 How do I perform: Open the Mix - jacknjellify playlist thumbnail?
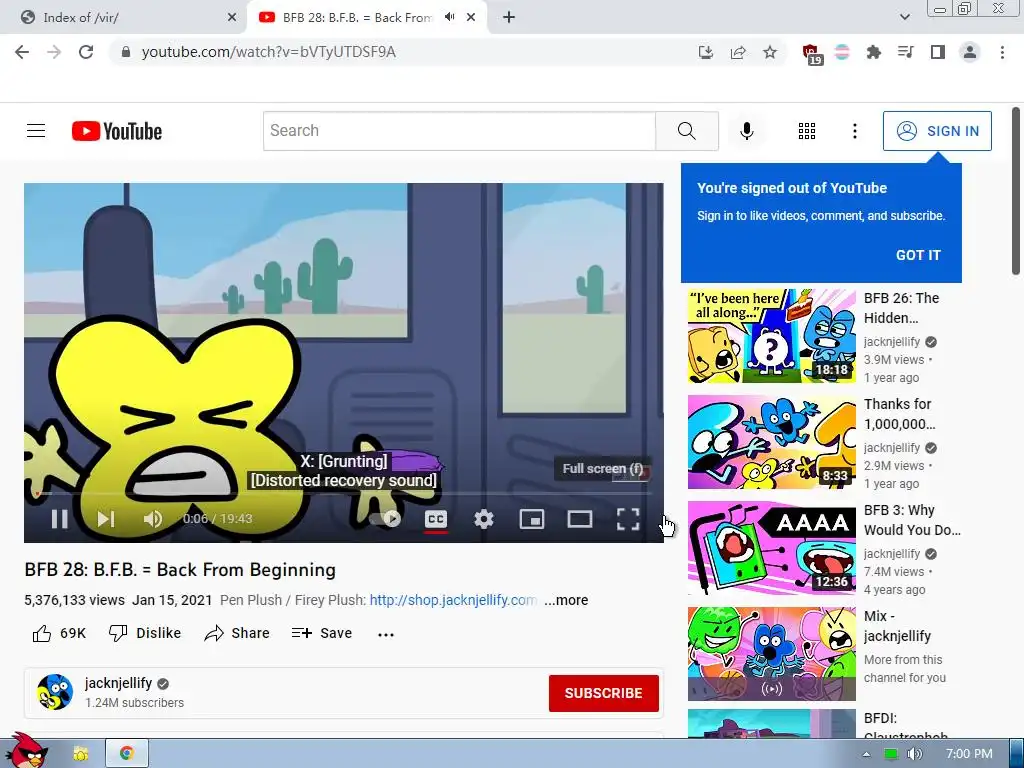(771, 654)
